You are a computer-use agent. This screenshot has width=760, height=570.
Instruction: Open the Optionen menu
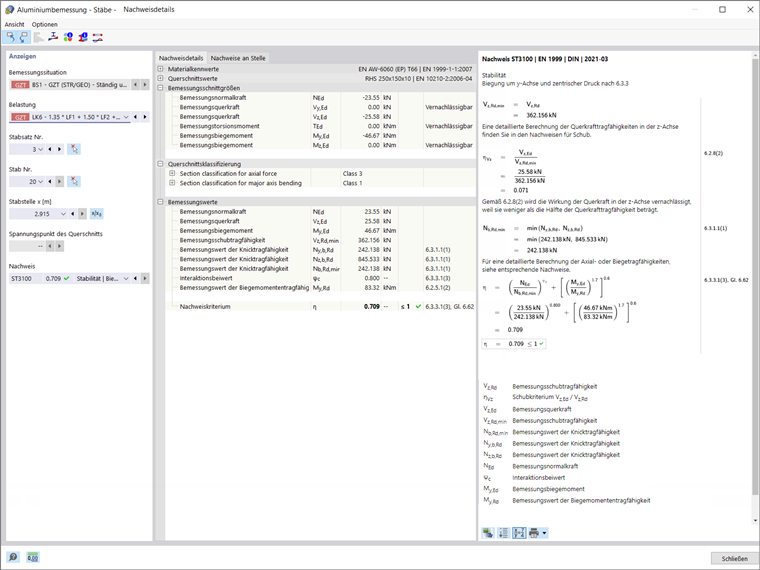point(45,24)
